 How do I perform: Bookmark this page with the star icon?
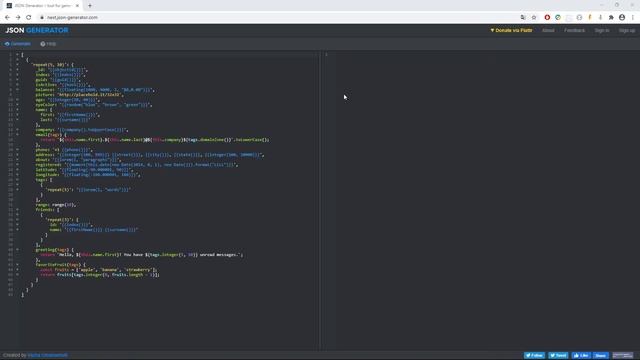click(534, 18)
